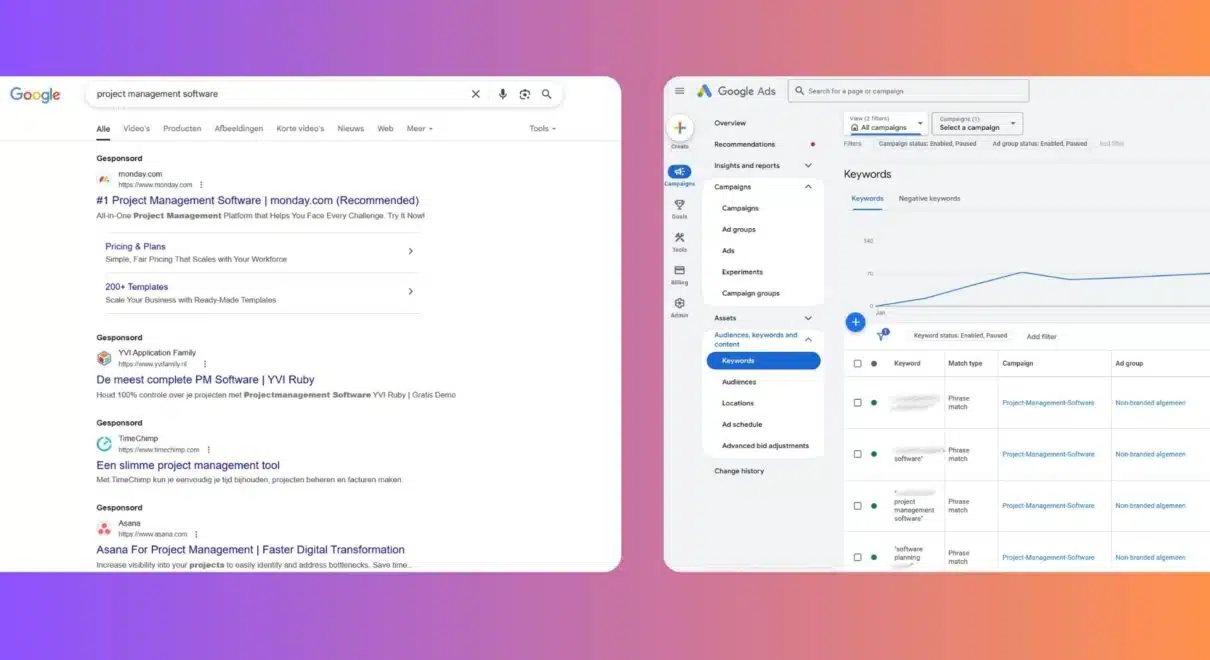
Task: Click the blue add keyword plus button
Action: pyautogui.click(x=855, y=322)
